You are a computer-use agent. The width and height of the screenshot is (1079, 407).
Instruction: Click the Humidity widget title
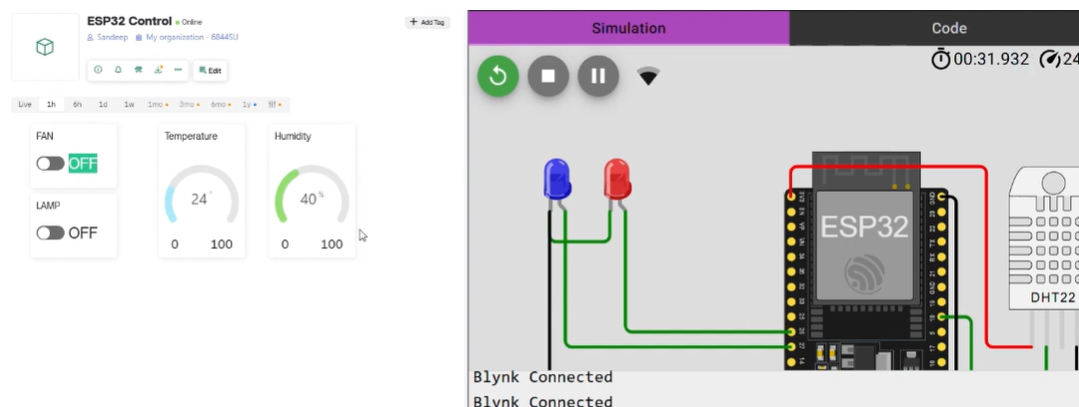(x=292, y=136)
